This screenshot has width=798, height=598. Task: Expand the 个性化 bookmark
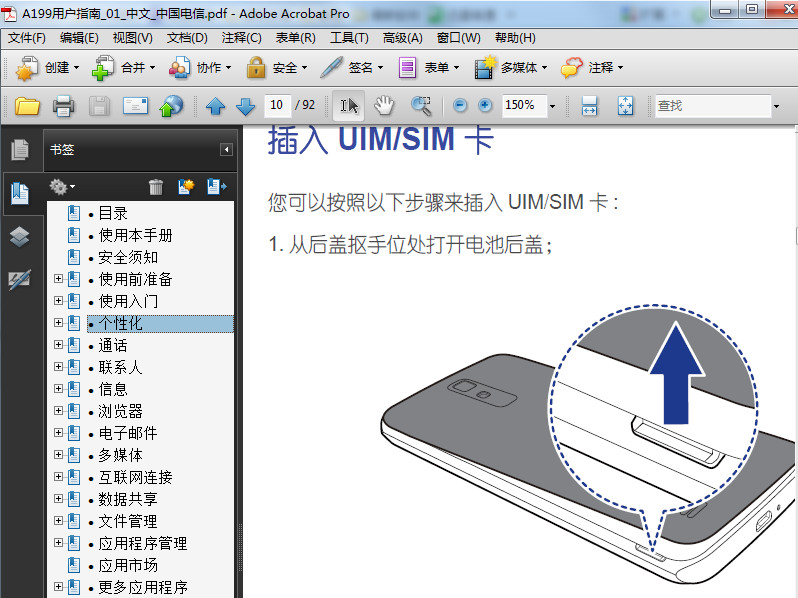pos(59,323)
